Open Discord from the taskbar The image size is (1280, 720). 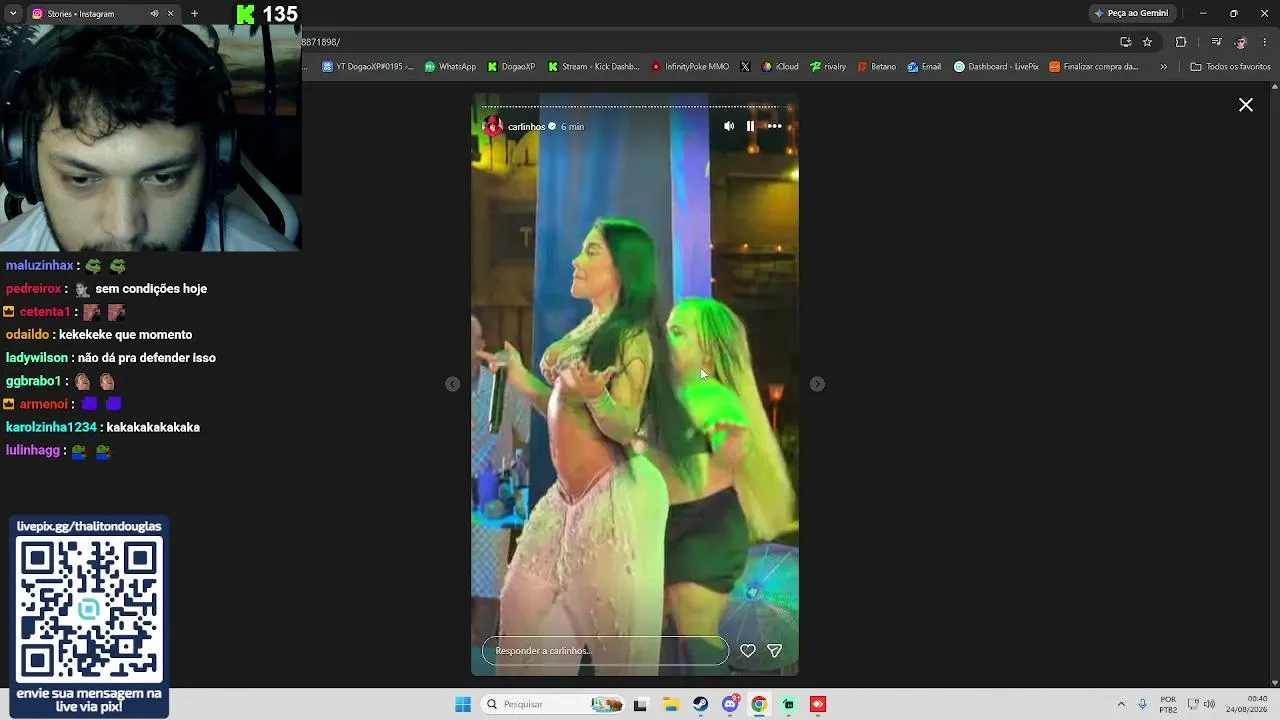731,704
